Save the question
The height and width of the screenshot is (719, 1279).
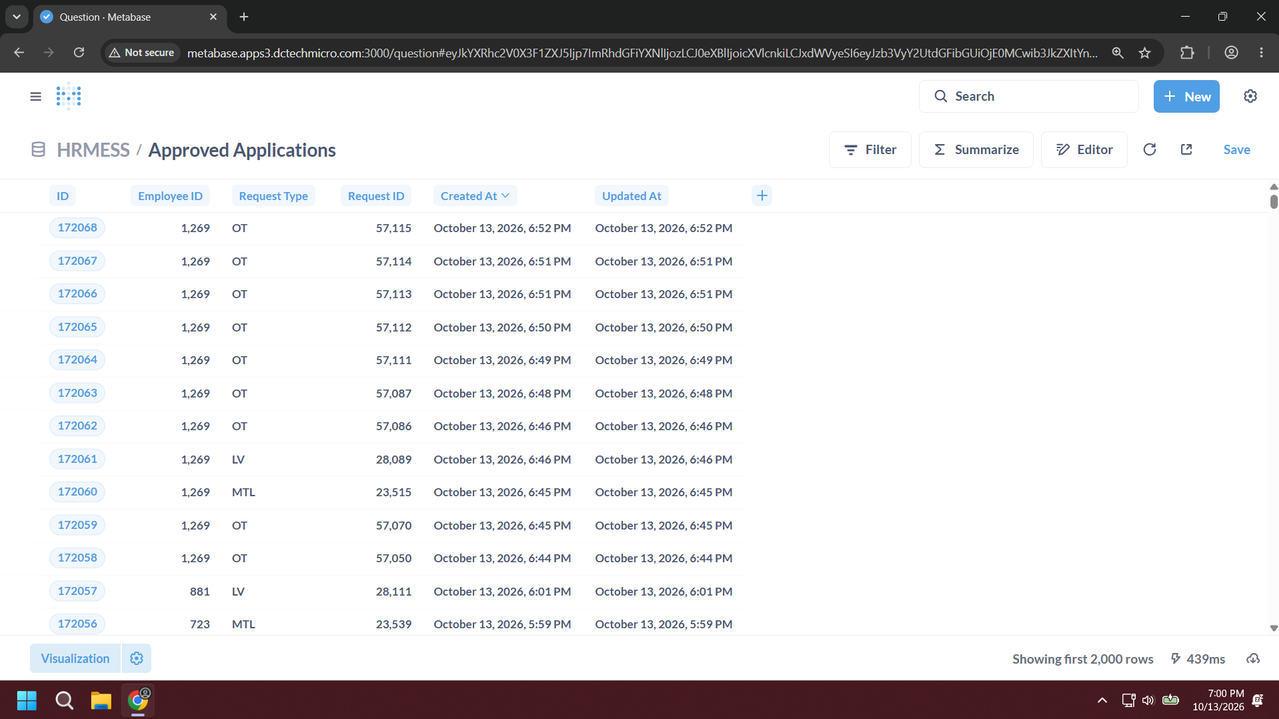click(1237, 150)
